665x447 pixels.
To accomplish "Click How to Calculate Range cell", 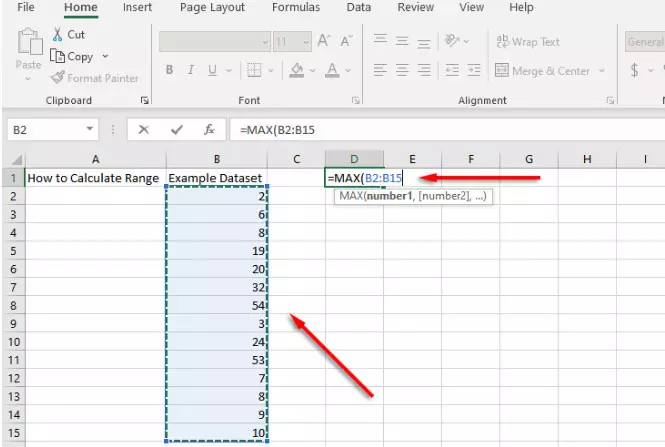I will pyautogui.click(x=95, y=178).
